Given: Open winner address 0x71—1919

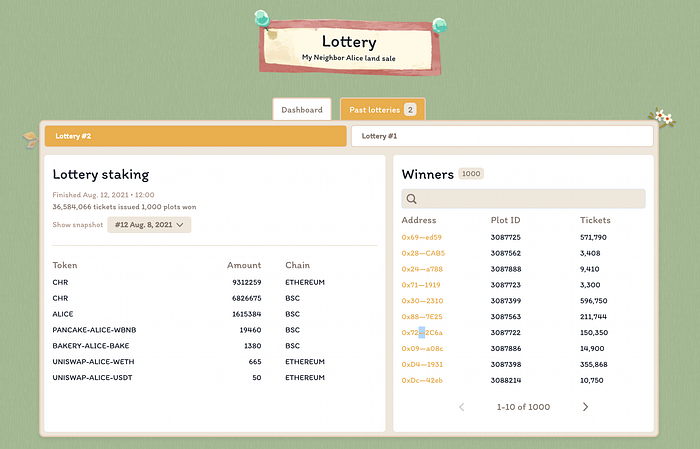Looking at the screenshot, I should pyautogui.click(x=421, y=285).
